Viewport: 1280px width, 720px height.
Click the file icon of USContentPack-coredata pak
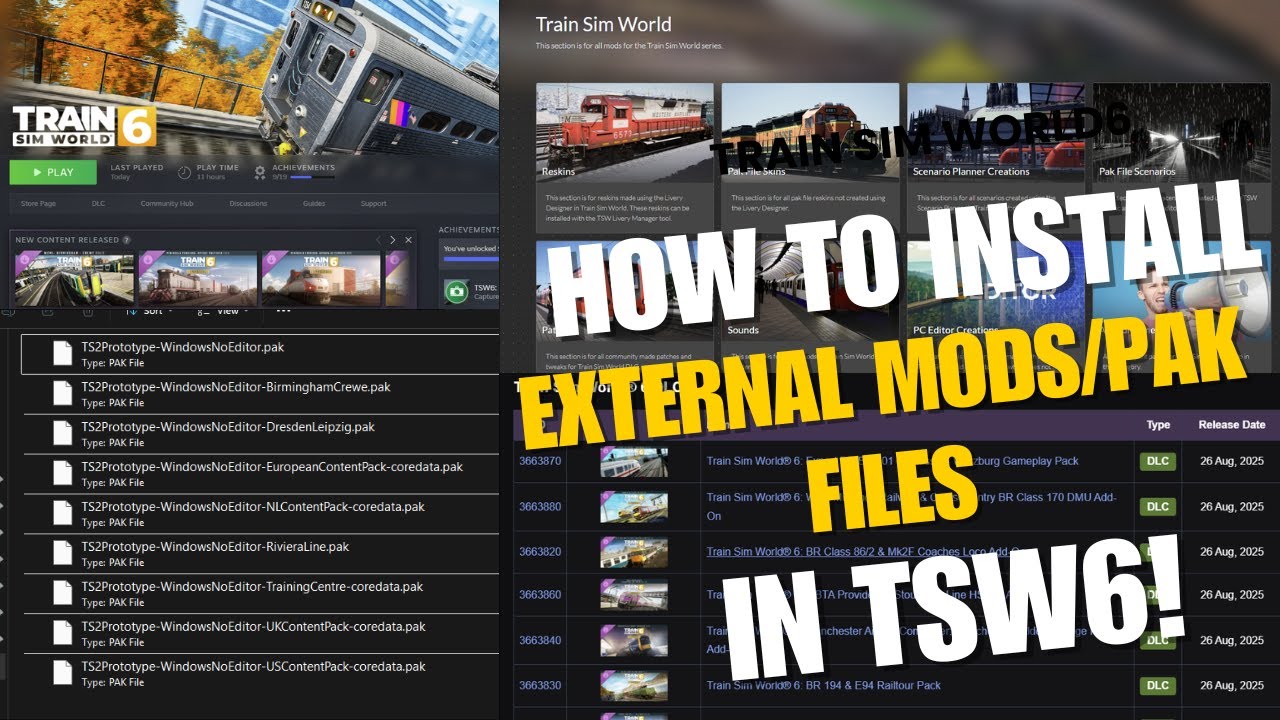click(62, 674)
